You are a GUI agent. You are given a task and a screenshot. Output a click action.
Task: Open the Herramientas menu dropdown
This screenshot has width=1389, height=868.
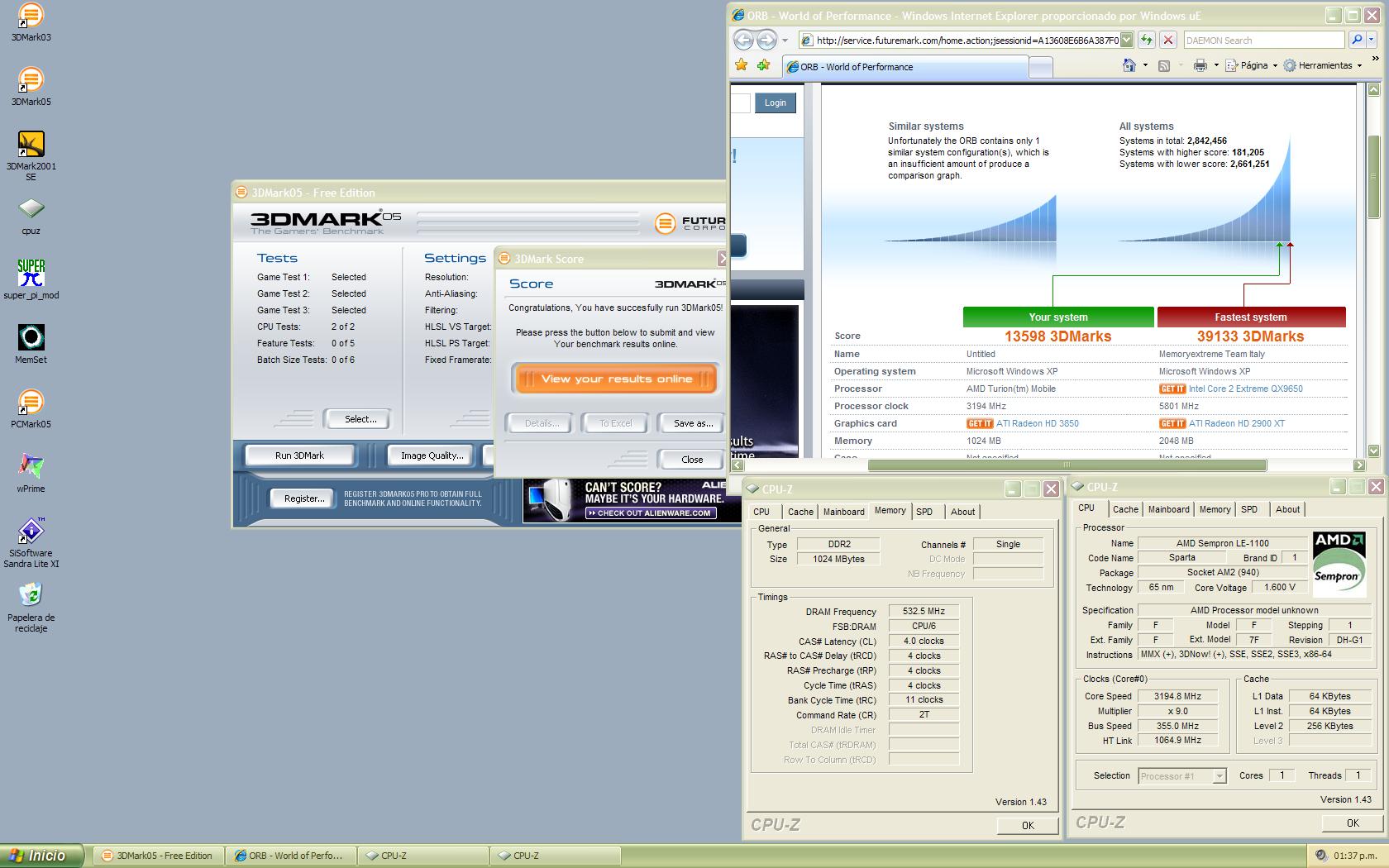tap(1323, 65)
